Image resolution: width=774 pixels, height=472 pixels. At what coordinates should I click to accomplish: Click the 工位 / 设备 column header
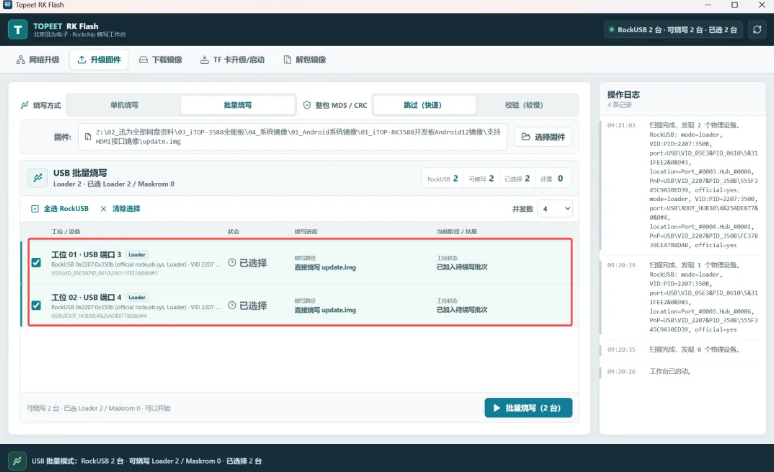[66, 232]
